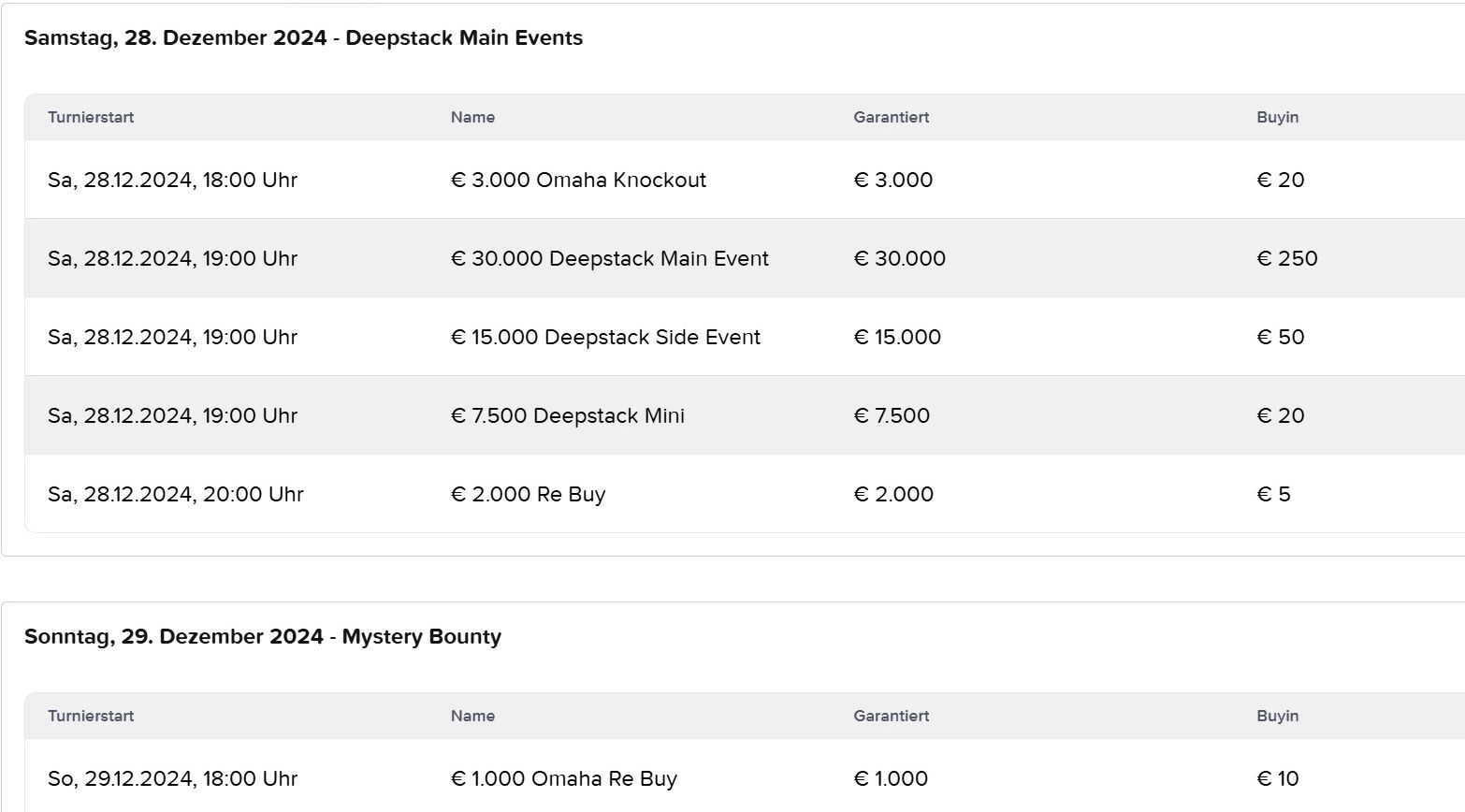Image resolution: width=1465 pixels, height=812 pixels.
Task: Click the € 250 buy-in amount
Action: tap(1286, 258)
